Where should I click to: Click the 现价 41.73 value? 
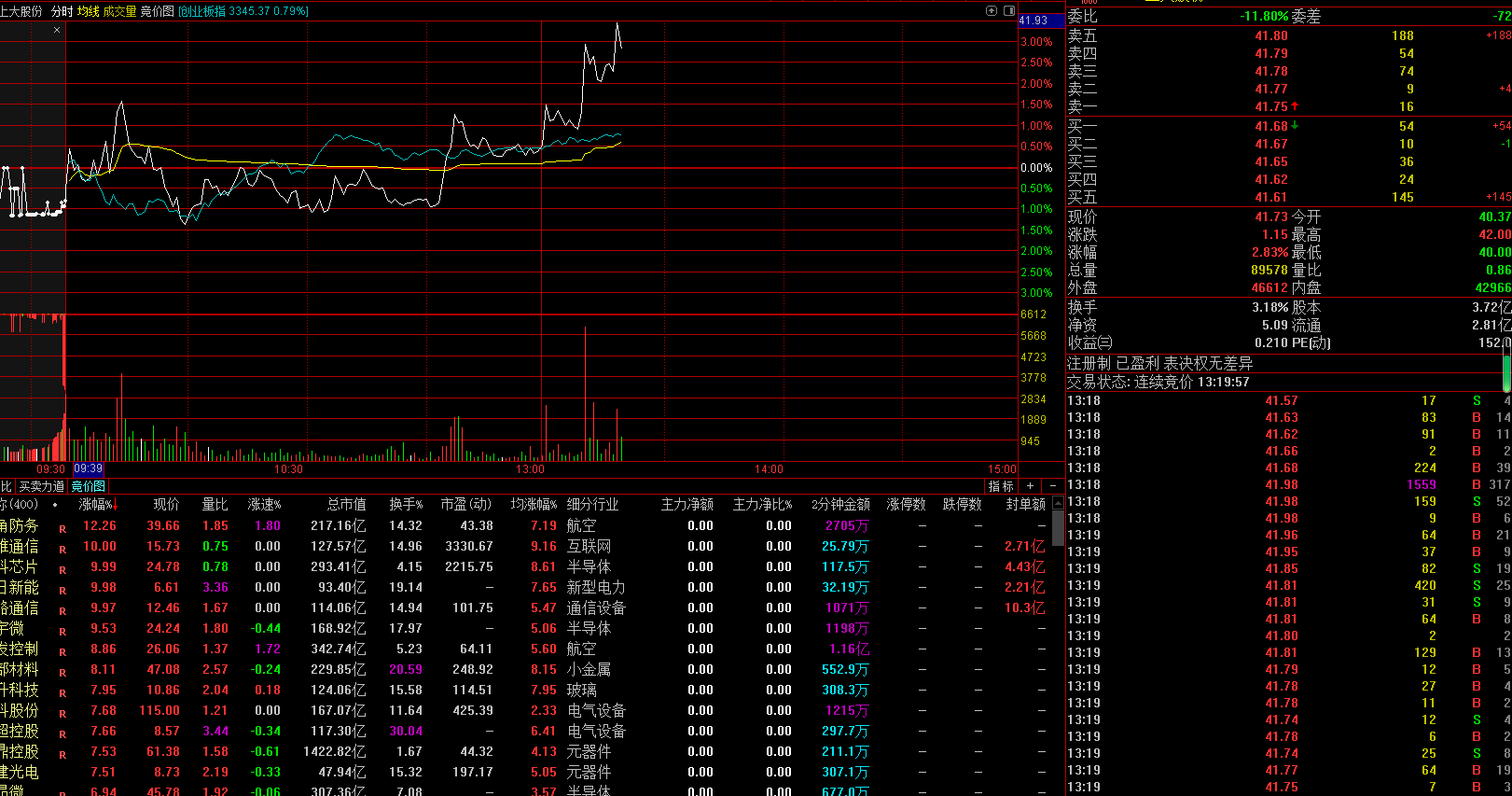pos(1270,216)
